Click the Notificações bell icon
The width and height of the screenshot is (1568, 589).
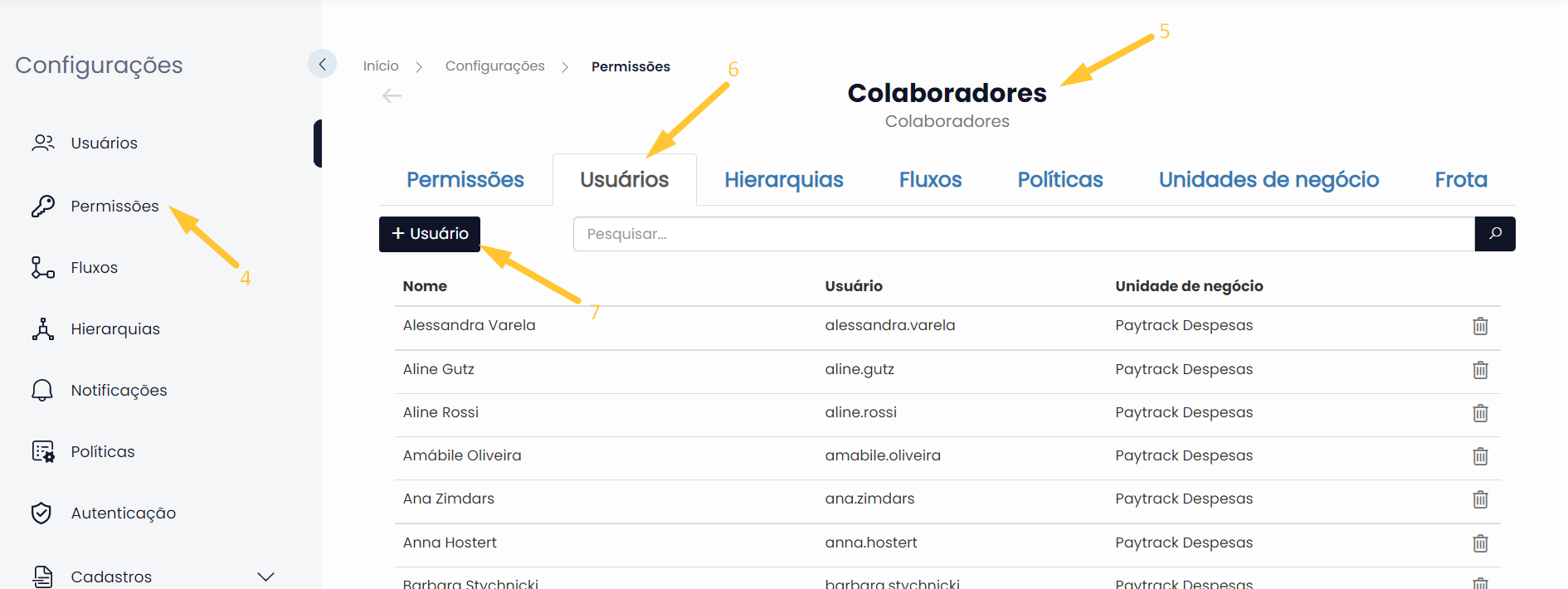pyautogui.click(x=42, y=390)
